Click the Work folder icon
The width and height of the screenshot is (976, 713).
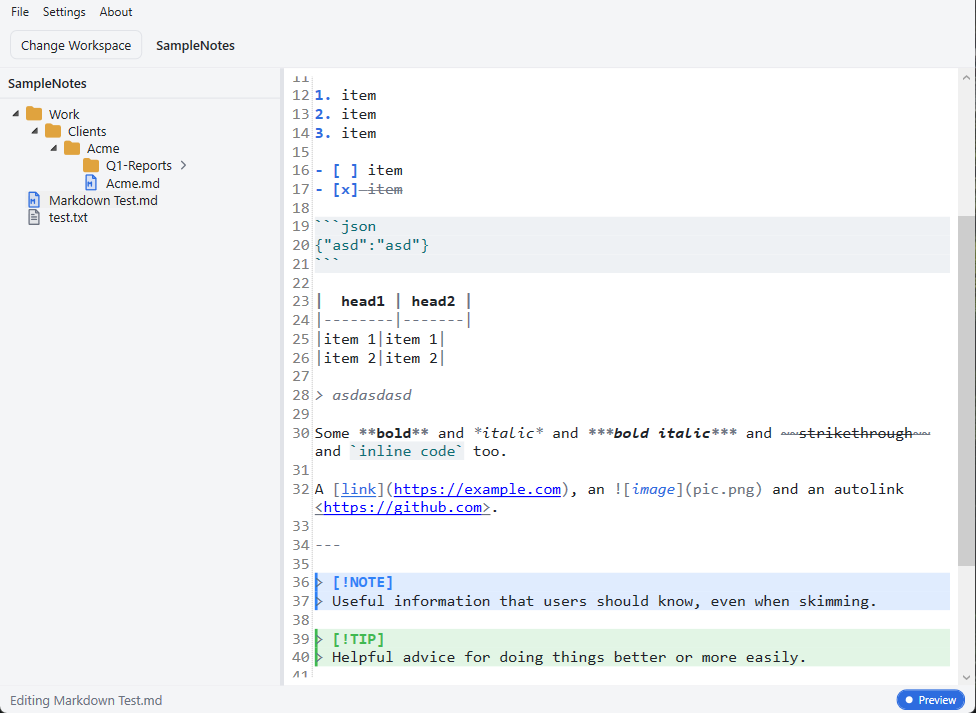click(34, 114)
